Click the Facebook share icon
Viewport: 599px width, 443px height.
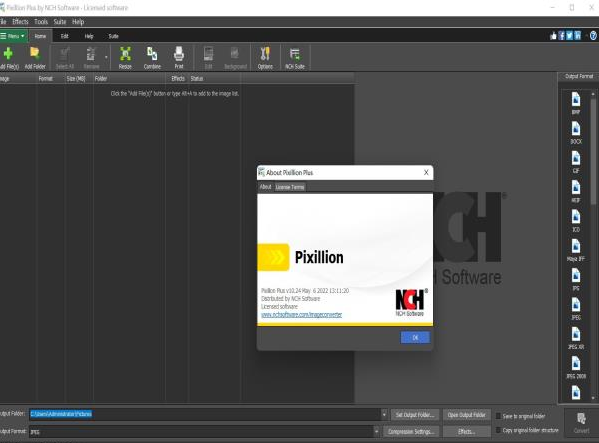click(562, 36)
